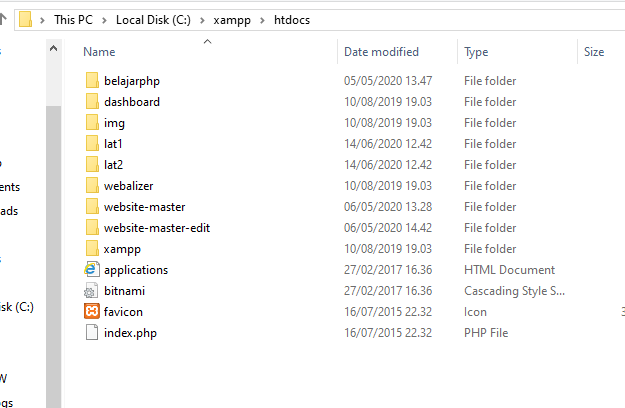This screenshot has width=625, height=408.
Task: Select the website-master folder name
Action: (x=145, y=207)
